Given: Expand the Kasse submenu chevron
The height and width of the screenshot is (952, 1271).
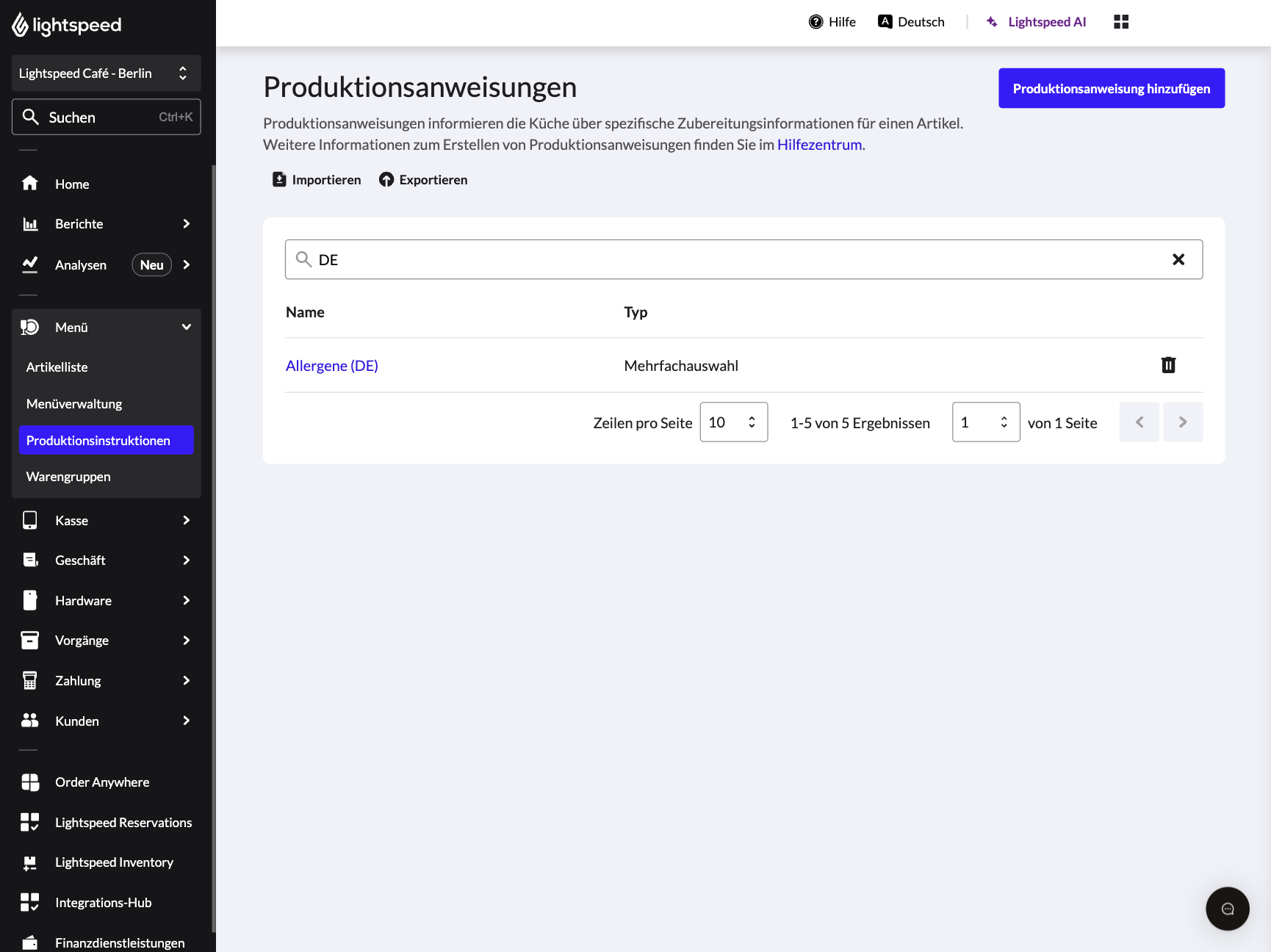Looking at the screenshot, I should pos(187,520).
